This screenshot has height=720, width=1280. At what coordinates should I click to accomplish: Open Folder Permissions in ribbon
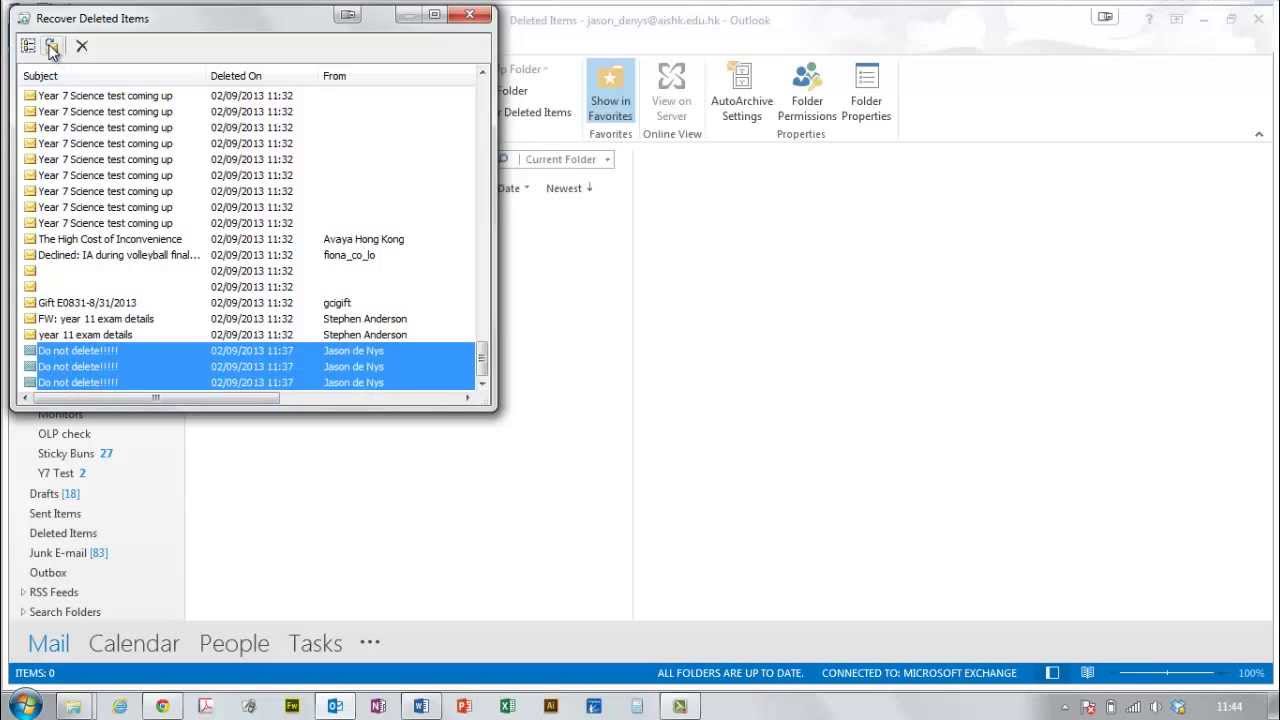tap(807, 91)
